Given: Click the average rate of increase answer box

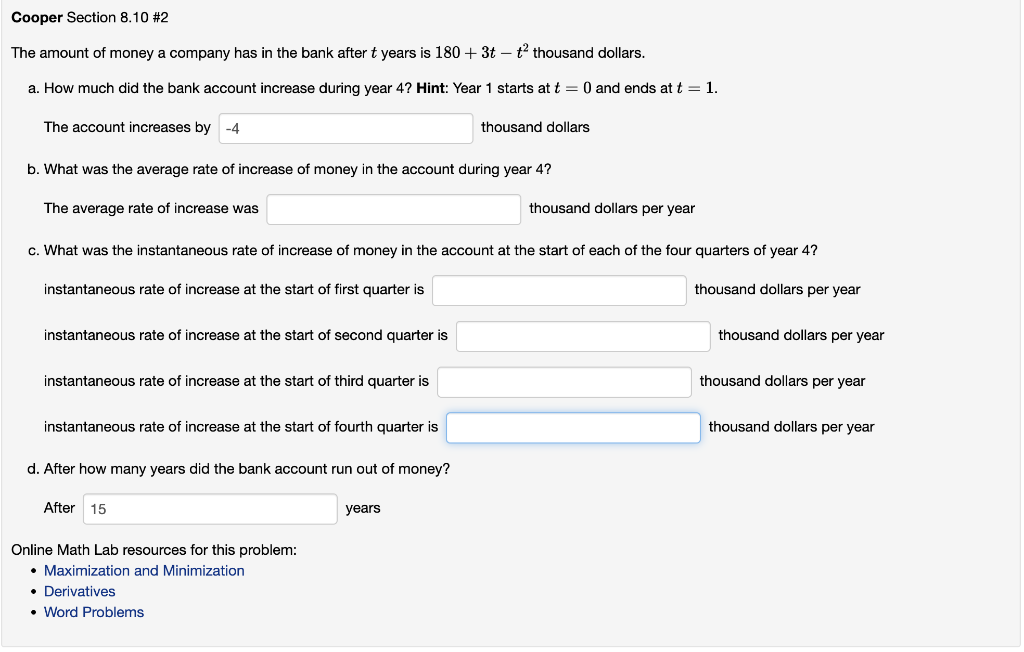Looking at the screenshot, I should pyautogui.click(x=392, y=208).
